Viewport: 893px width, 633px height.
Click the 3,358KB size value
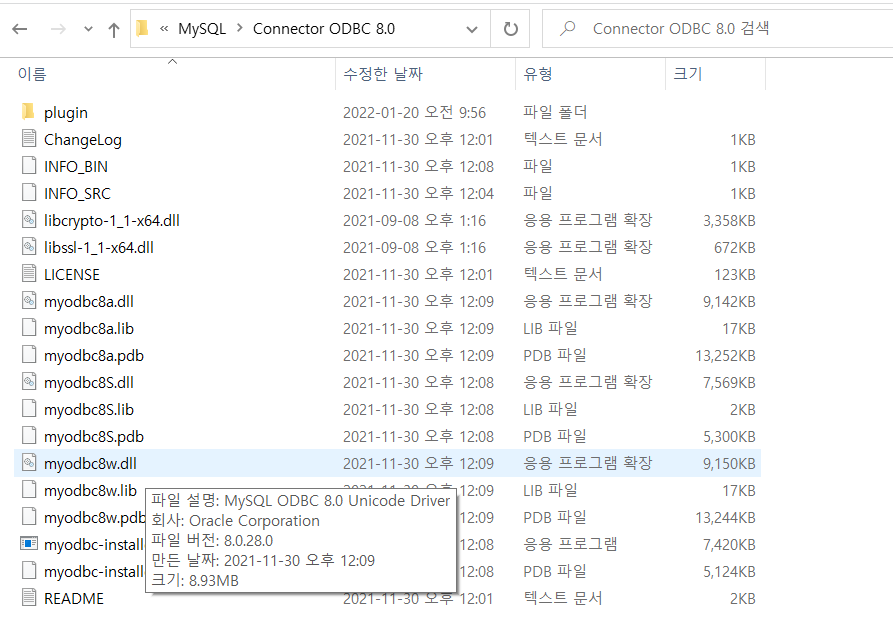729,221
